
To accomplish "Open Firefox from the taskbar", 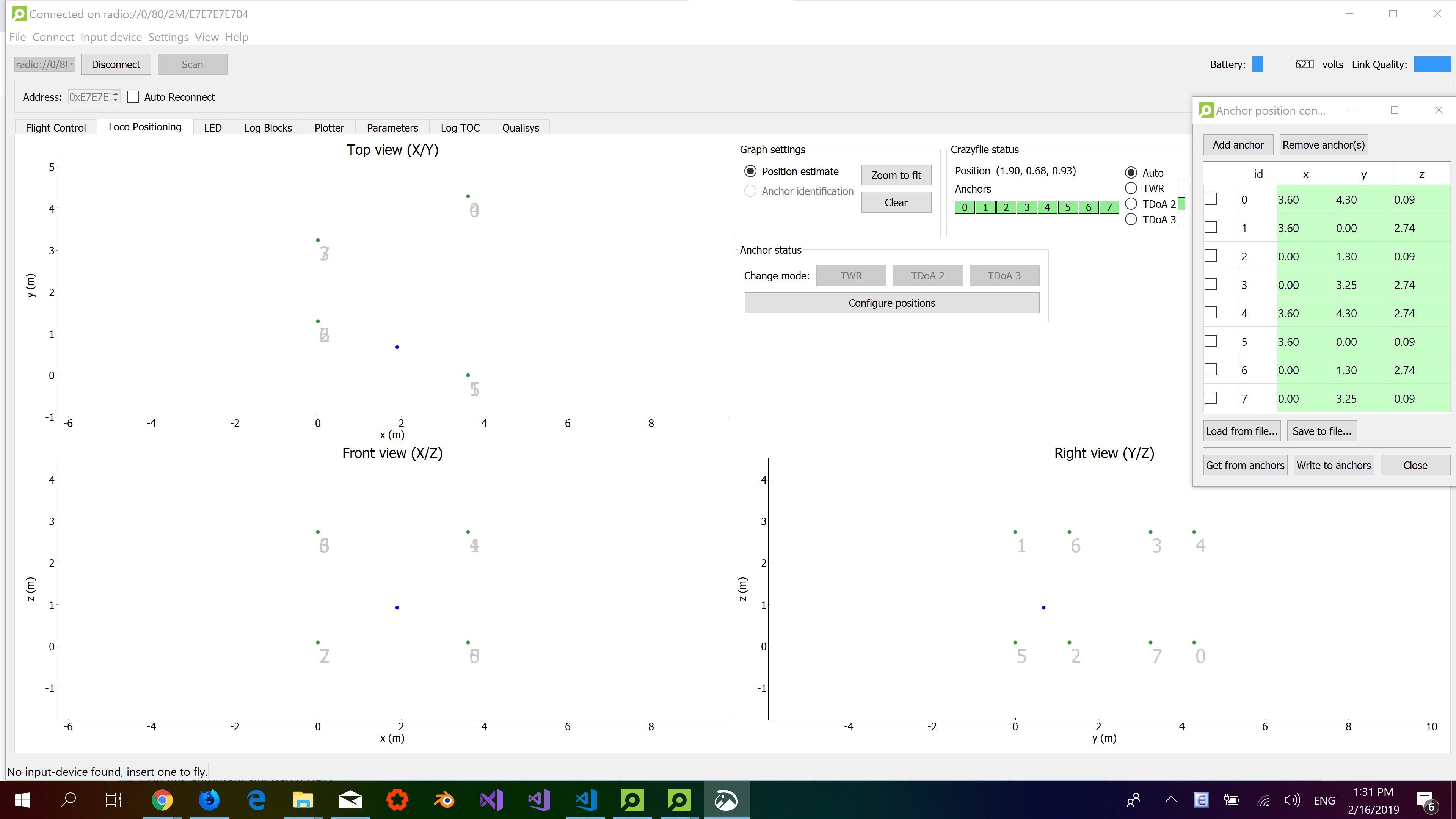I will point(209,800).
